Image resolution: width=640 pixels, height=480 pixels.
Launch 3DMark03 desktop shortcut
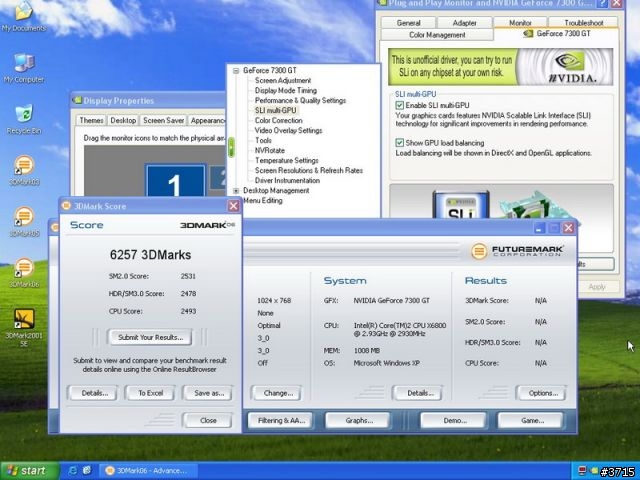pyautogui.click(x=24, y=171)
